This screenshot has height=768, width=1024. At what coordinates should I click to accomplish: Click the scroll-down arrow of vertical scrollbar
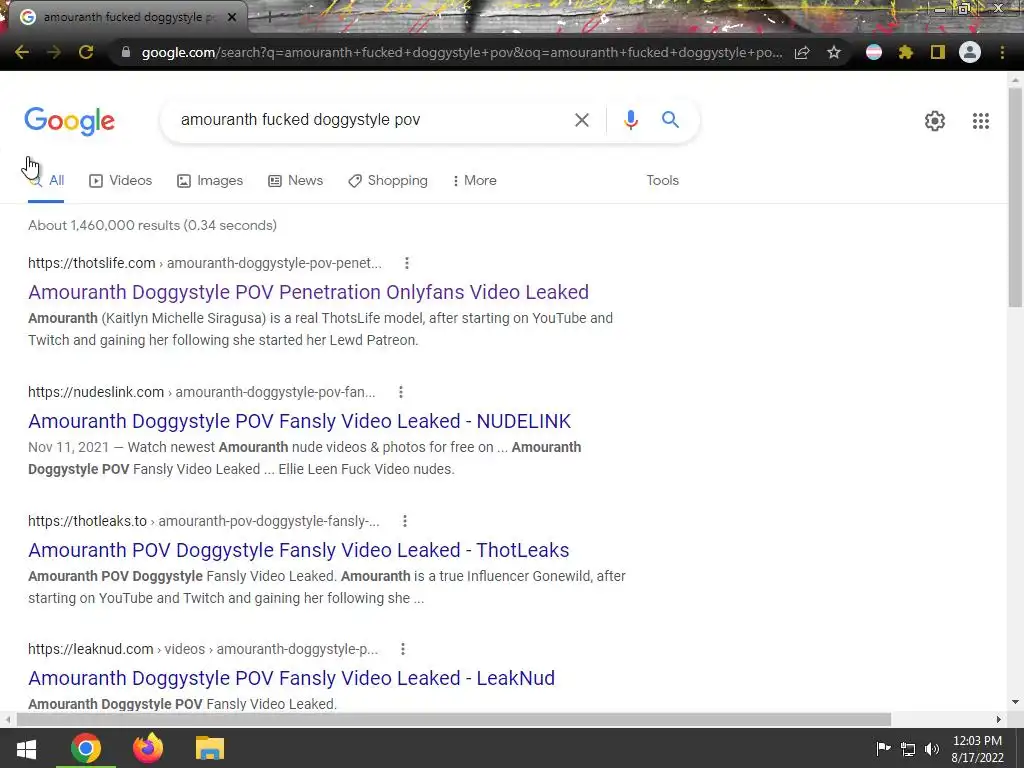(x=1015, y=702)
